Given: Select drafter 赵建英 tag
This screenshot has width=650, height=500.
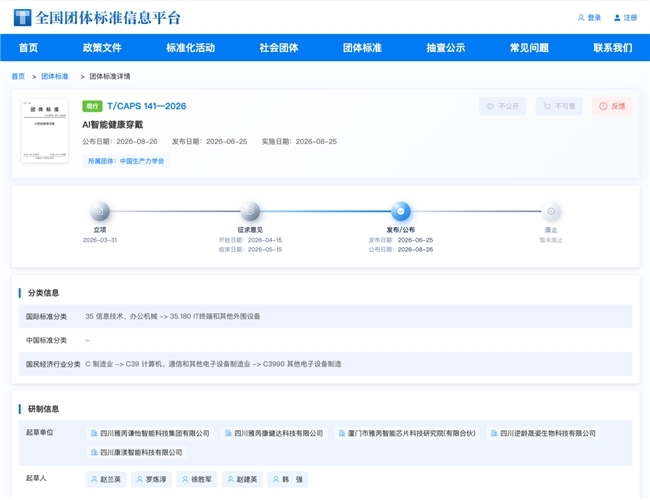Looking at the screenshot, I should tap(242, 479).
